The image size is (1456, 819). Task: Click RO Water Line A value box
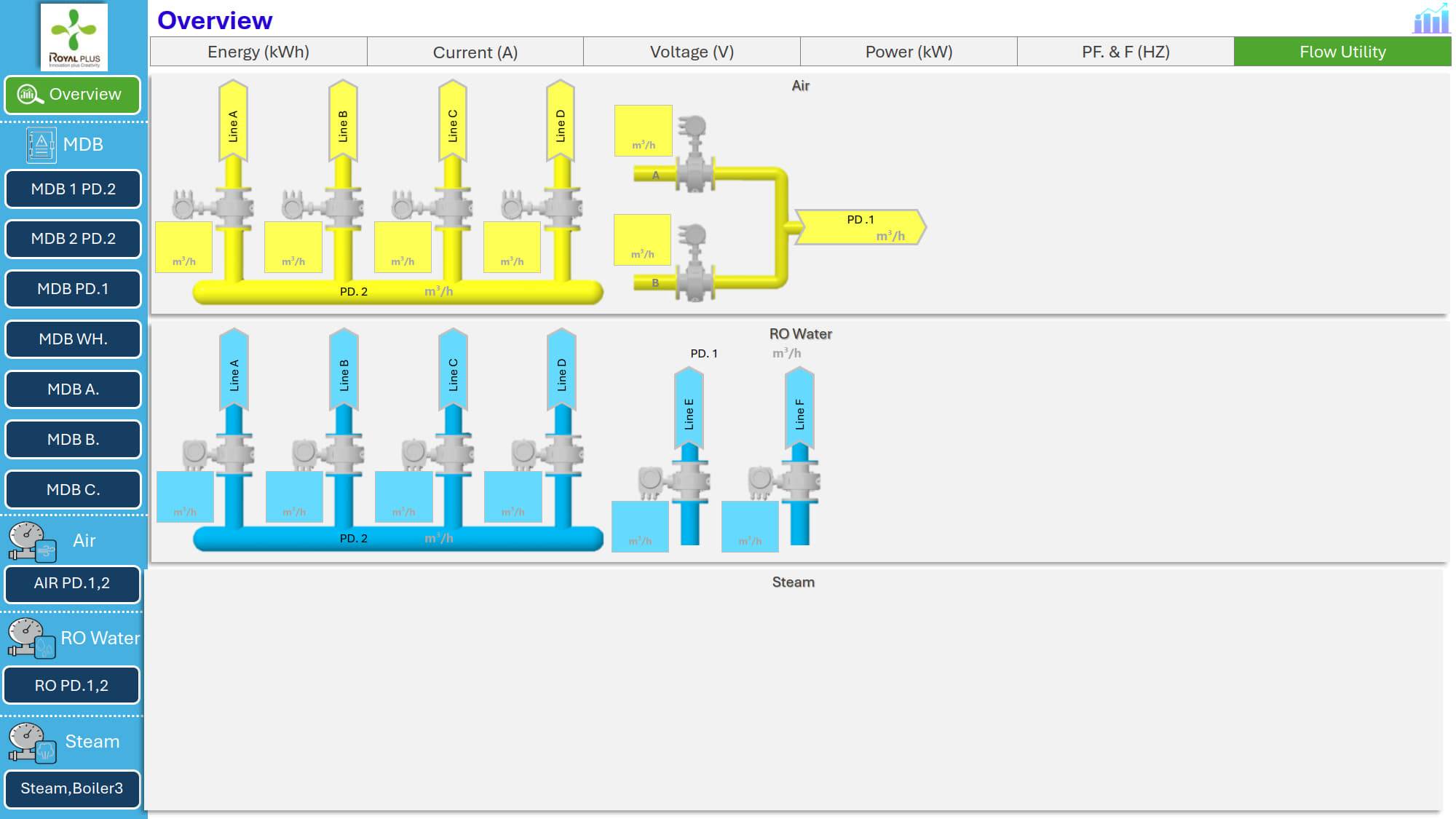[x=185, y=497]
